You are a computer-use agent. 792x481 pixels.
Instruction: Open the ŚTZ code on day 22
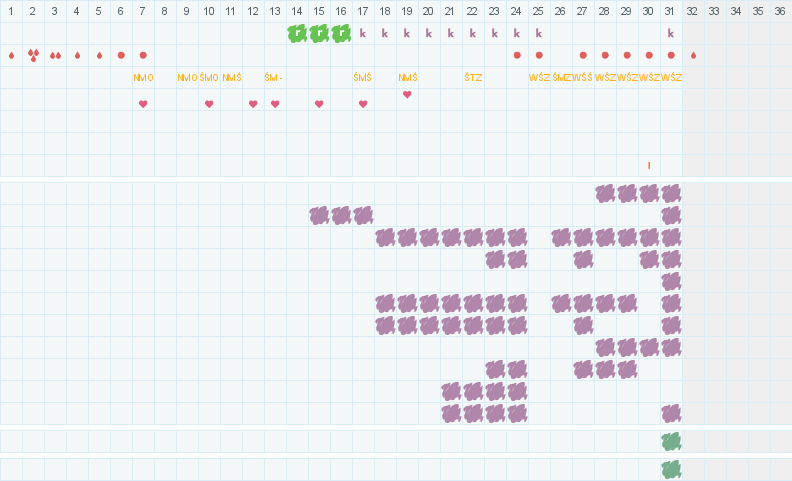pyautogui.click(x=473, y=78)
